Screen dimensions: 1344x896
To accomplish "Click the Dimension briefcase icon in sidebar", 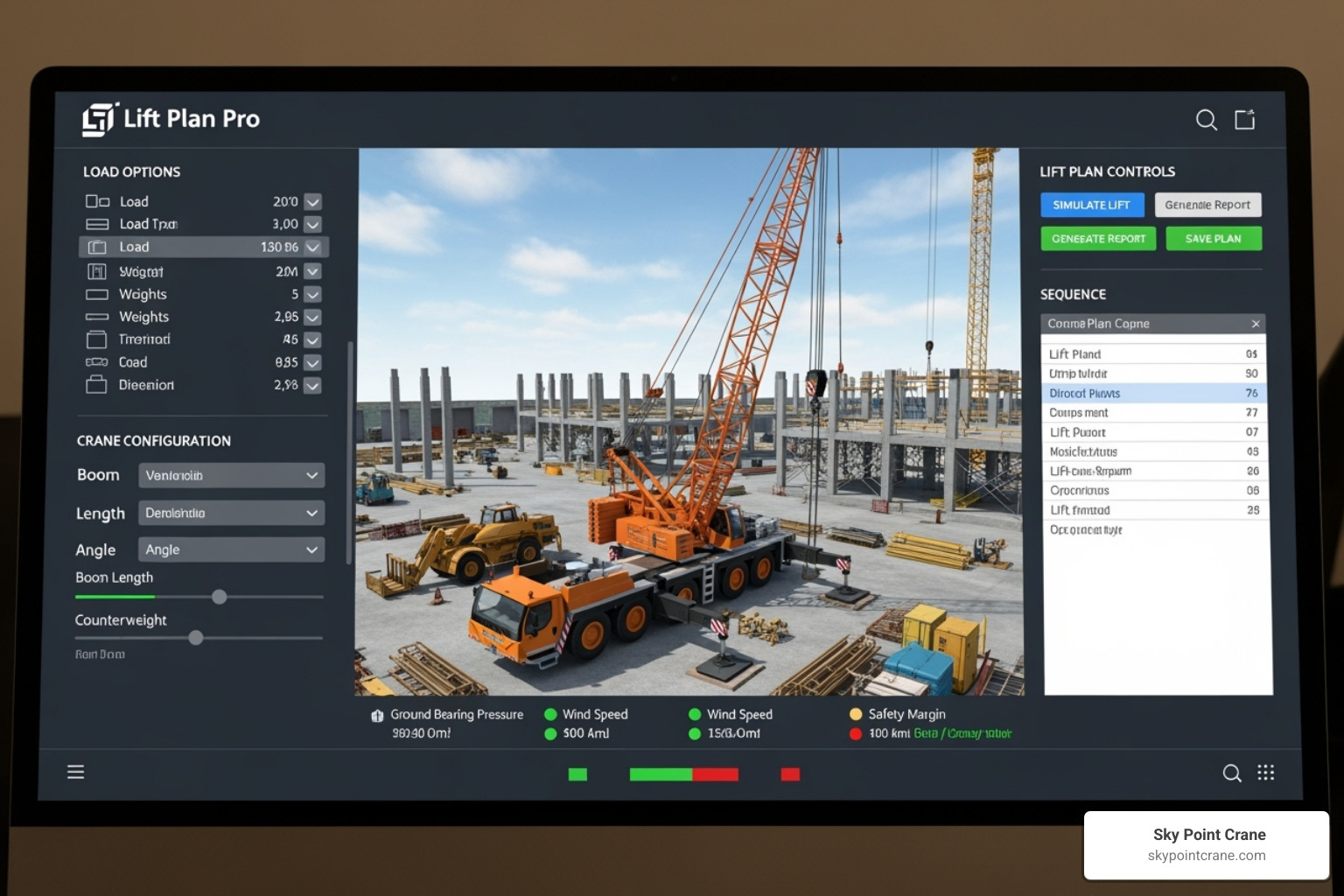I will (96, 385).
